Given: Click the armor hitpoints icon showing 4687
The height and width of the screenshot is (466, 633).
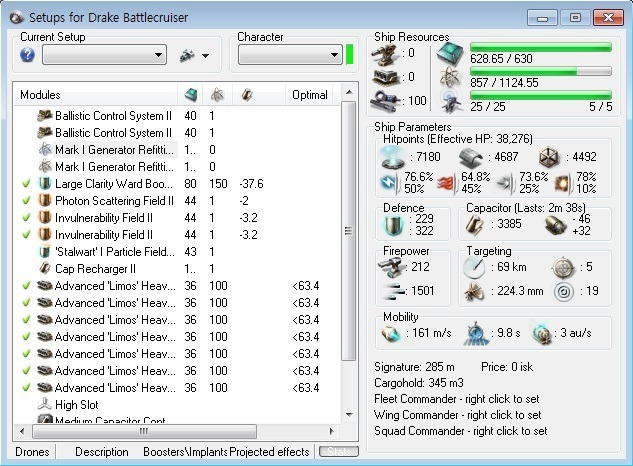Looking at the screenshot, I should coord(471,157).
